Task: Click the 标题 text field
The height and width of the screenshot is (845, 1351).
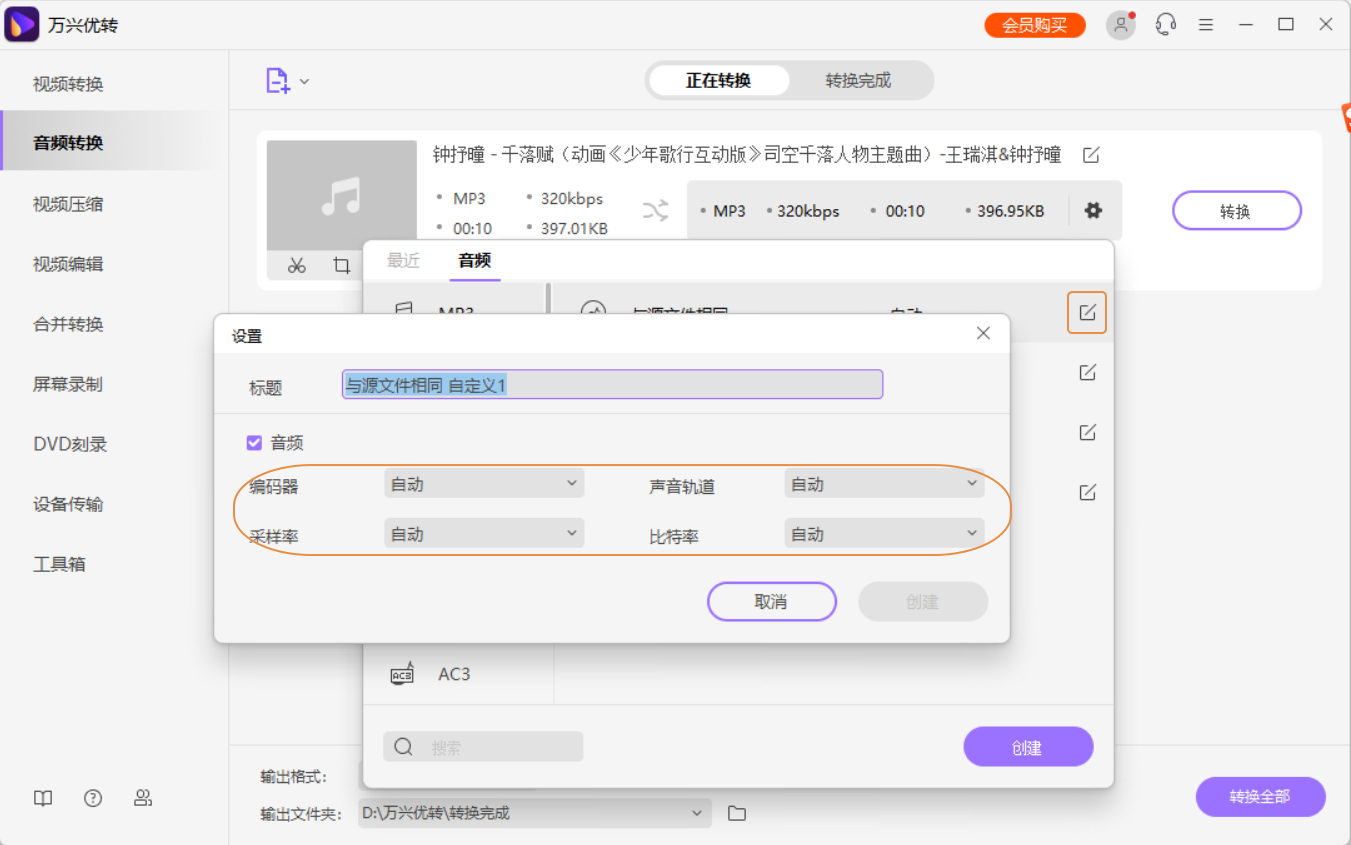Action: click(612, 385)
